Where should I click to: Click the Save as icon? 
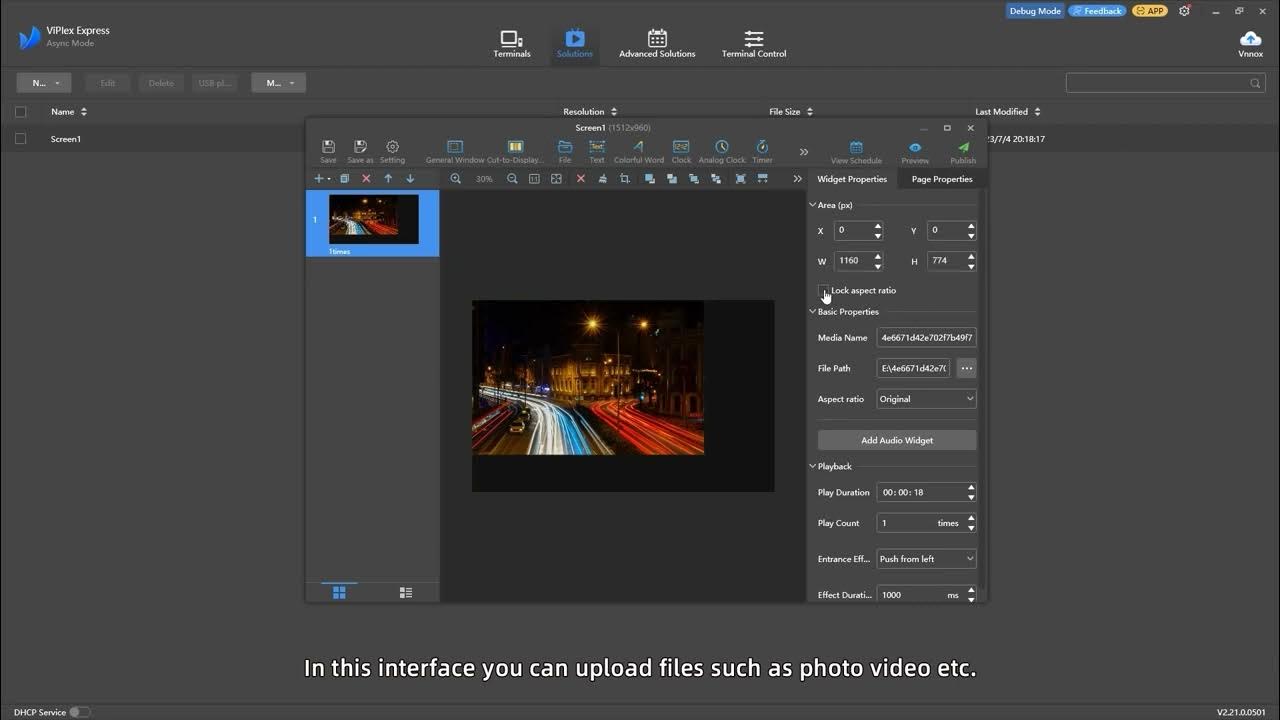(x=360, y=147)
